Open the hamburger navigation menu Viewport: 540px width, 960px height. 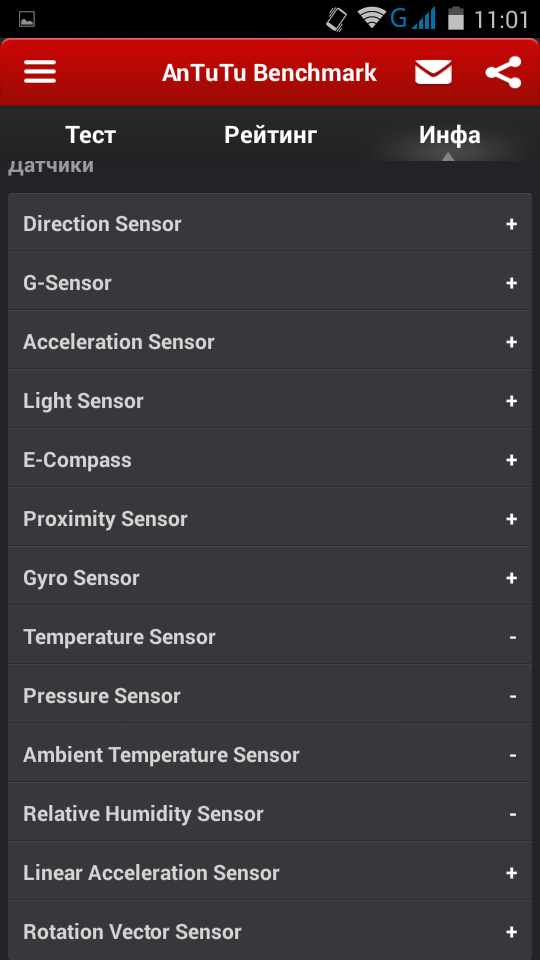pyautogui.click(x=40, y=72)
